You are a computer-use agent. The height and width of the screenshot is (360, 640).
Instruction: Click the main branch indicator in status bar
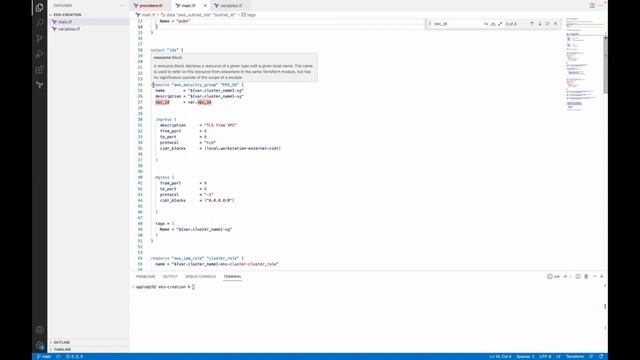pos(44,356)
